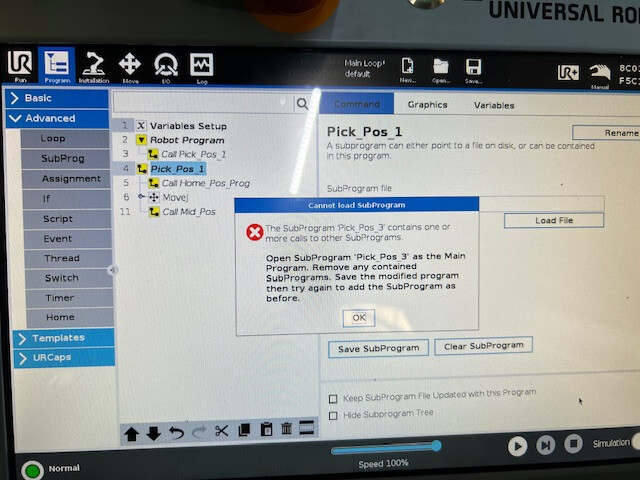The width and height of the screenshot is (641, 481).
Task: Add a Thread node
Action: [68, 258]
